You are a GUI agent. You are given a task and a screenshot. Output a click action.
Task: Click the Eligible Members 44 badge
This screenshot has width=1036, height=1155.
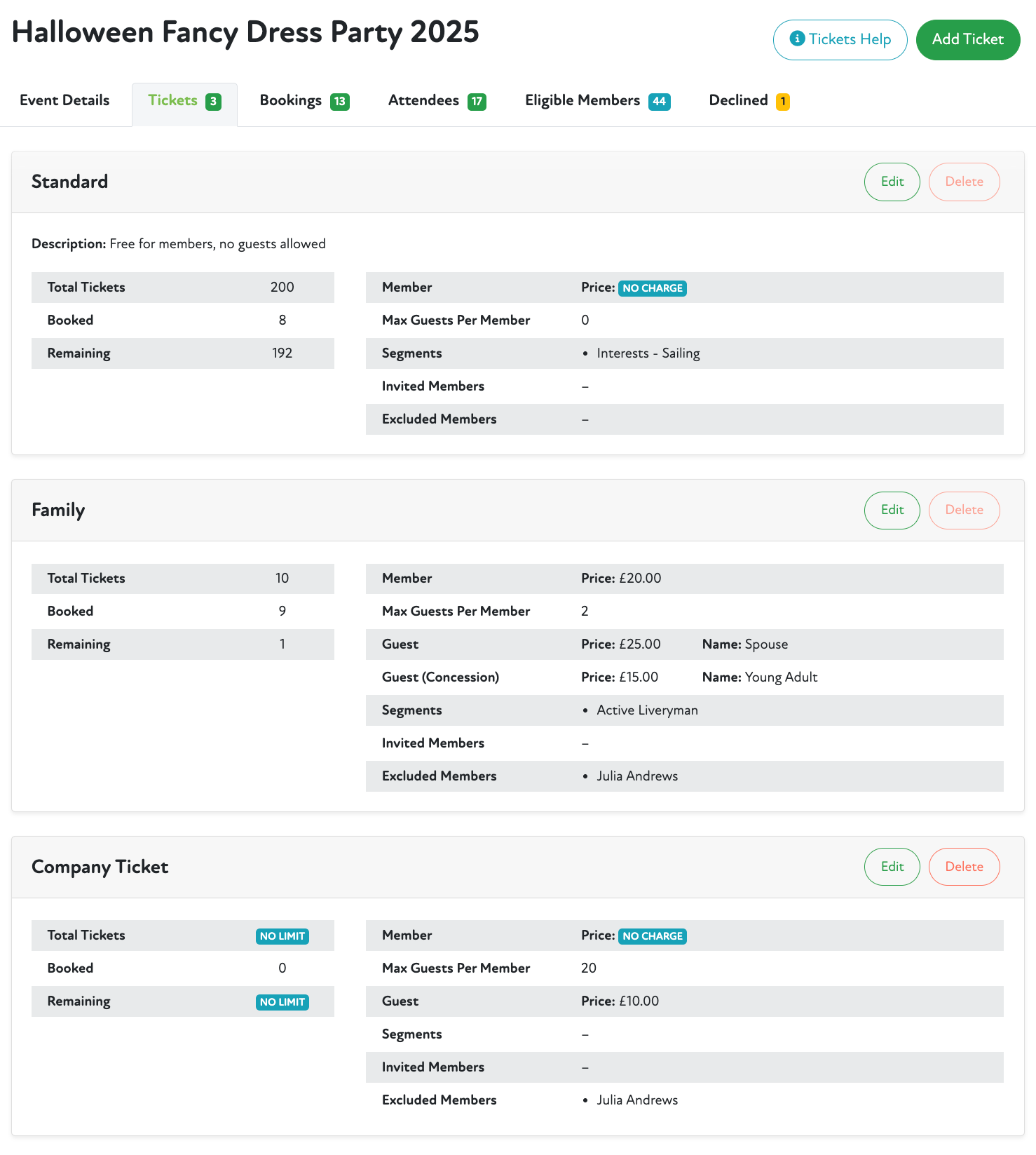coord(659,102)
